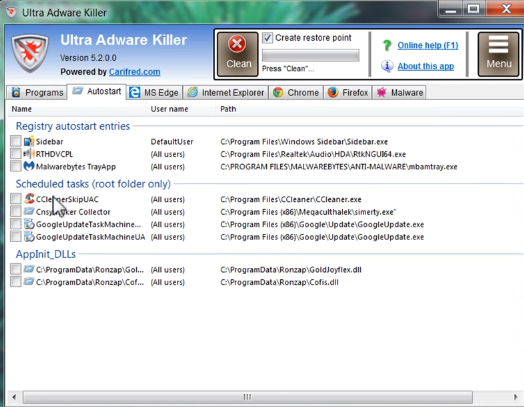The width and height of the screenshot is (524, 407).
Task: Toggle the Create restore point checkbox
Action: point(267,38)
